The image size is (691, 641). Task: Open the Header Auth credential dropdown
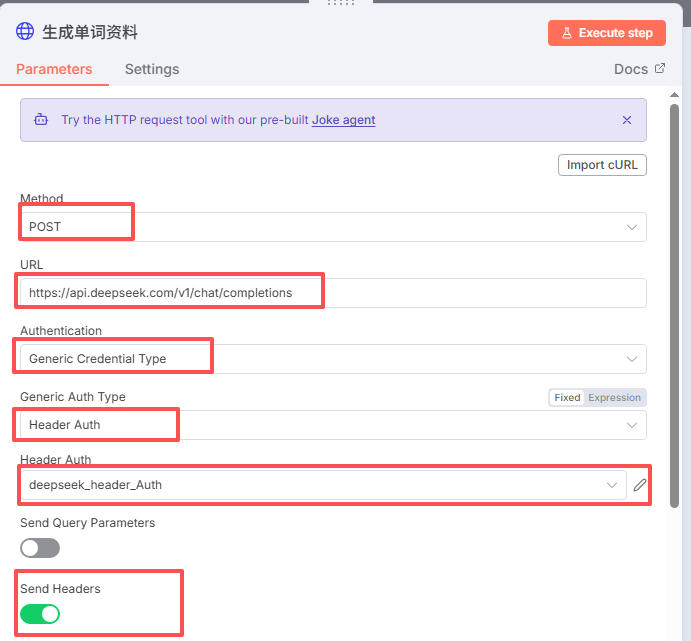[x=323, y=485]
